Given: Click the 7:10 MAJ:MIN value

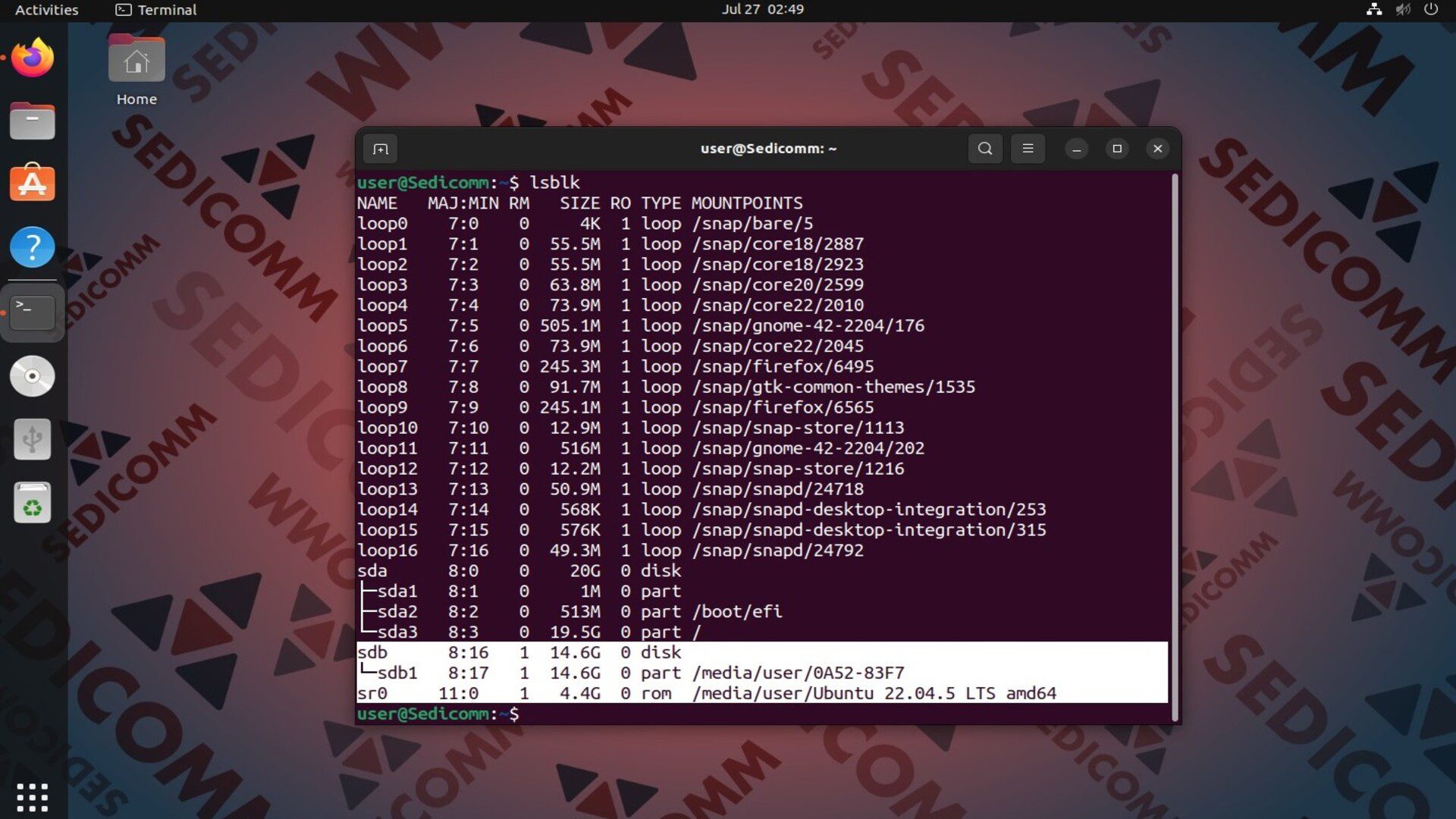Looking at the screenshot, I should click(x=468, y=428).
